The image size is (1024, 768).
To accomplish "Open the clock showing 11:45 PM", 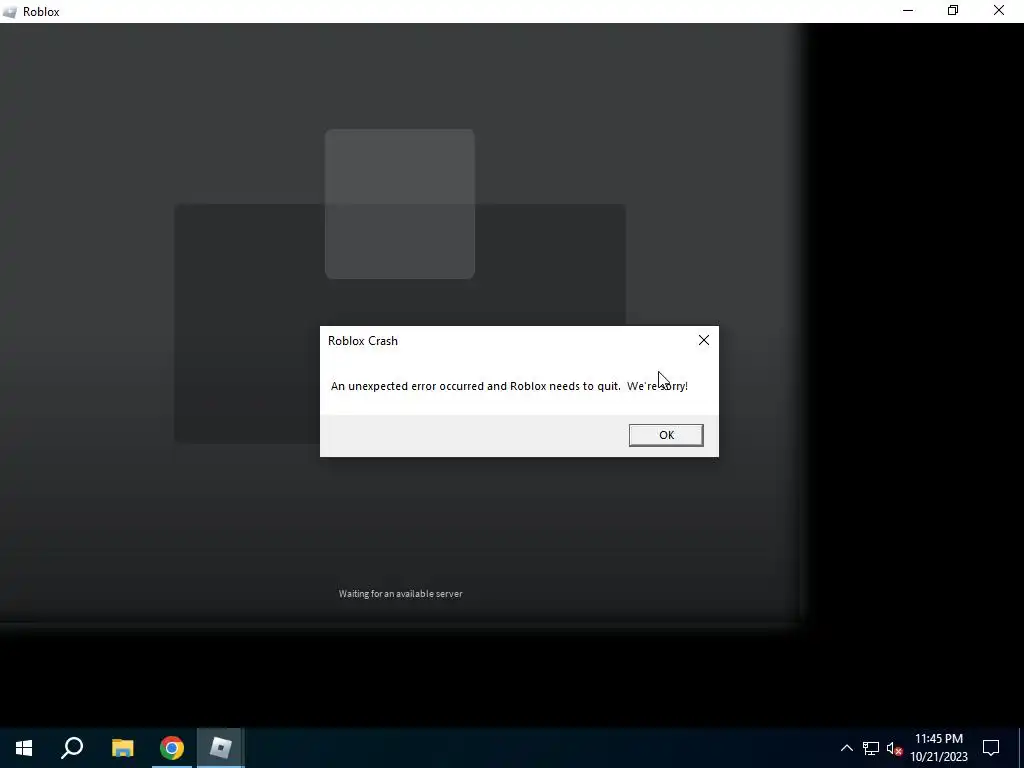I will click(938, 748).
